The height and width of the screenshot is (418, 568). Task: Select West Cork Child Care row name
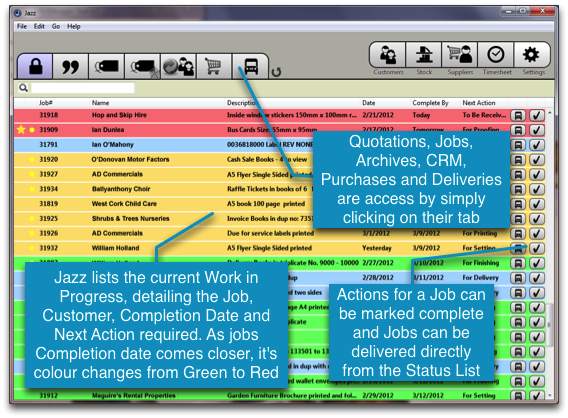[x=124, y=204]
